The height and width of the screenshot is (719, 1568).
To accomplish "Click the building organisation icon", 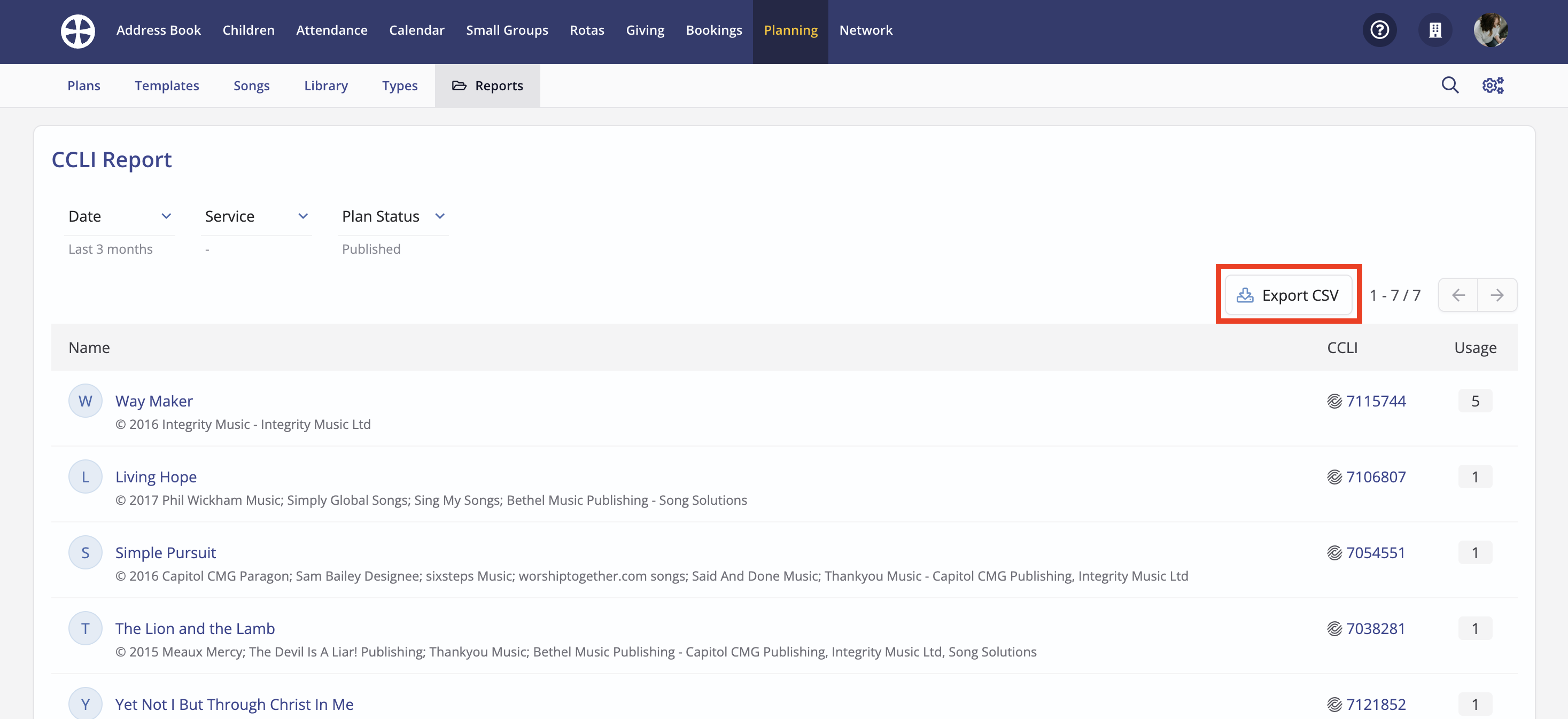I will tap(1435, 30).
